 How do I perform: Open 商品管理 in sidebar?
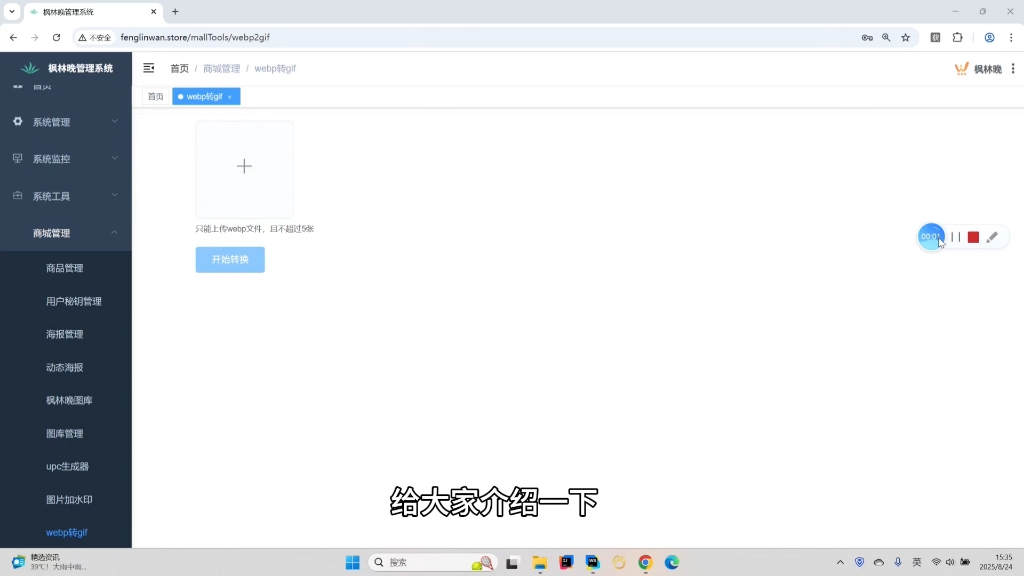pos(65,268)
